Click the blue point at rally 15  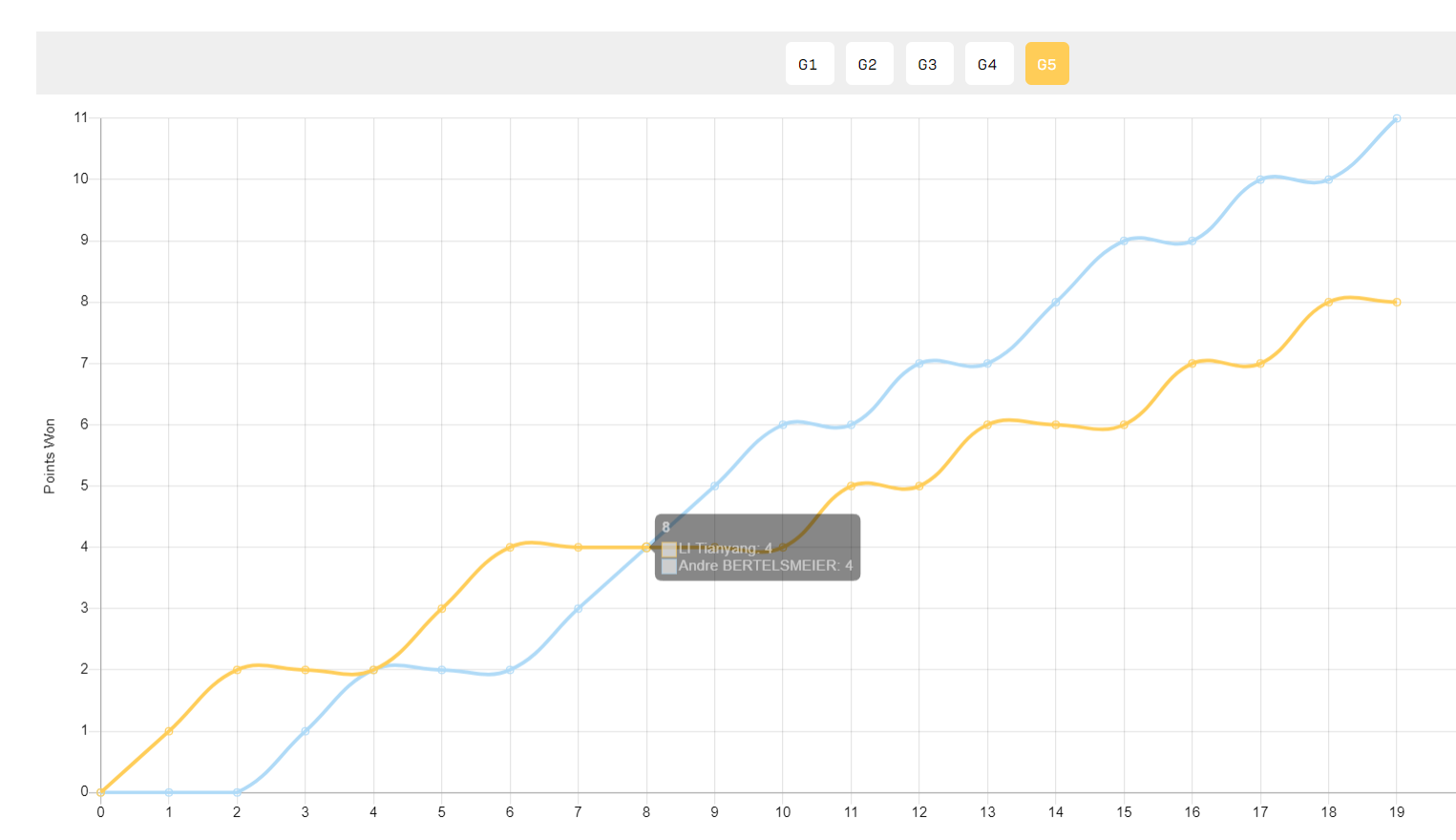(x=1124, y=241)
